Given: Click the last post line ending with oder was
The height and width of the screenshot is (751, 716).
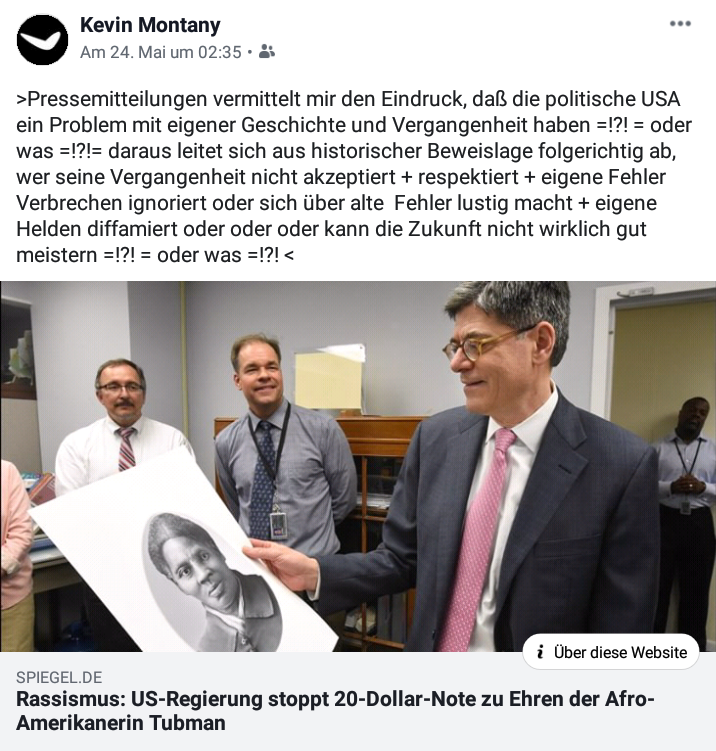Looking at the screenshot, I should [x=155, y=255].
